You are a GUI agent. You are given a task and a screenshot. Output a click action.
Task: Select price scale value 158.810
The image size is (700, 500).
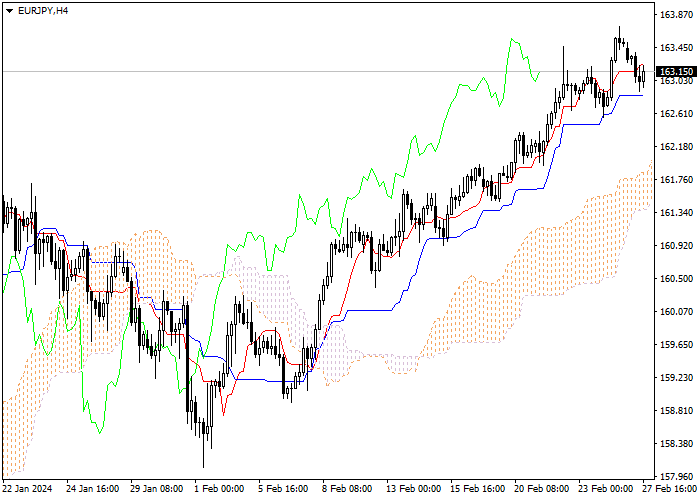click(676, 410)
